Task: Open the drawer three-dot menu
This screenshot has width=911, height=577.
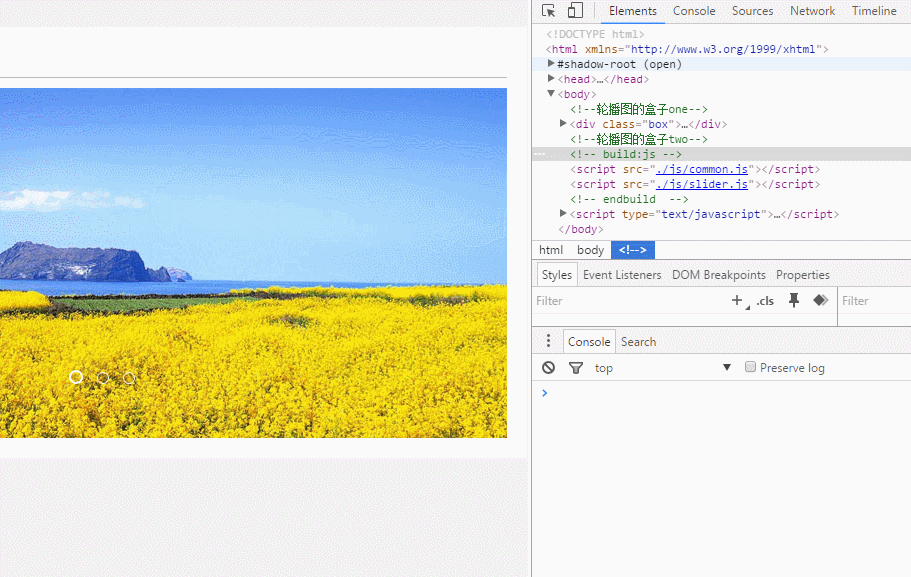Action: [x=548, y=341]
